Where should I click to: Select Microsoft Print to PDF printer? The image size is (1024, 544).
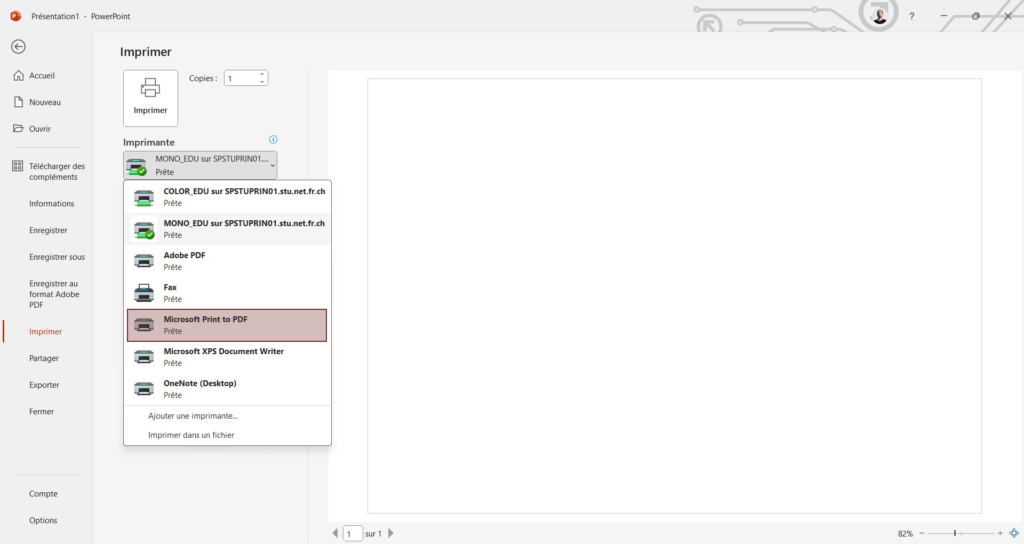point(227,325)
